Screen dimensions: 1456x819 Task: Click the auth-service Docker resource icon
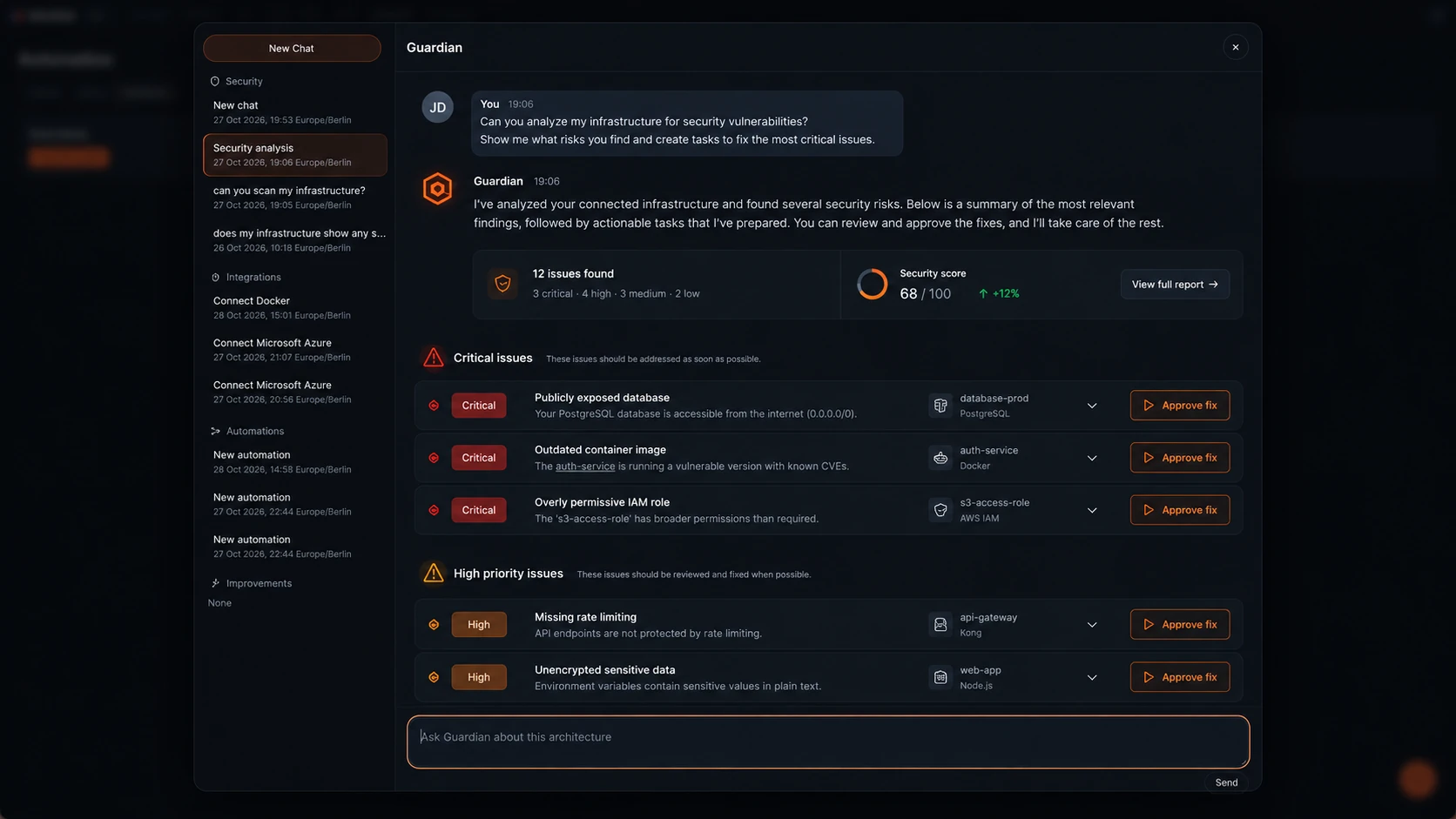coord(940,458)
